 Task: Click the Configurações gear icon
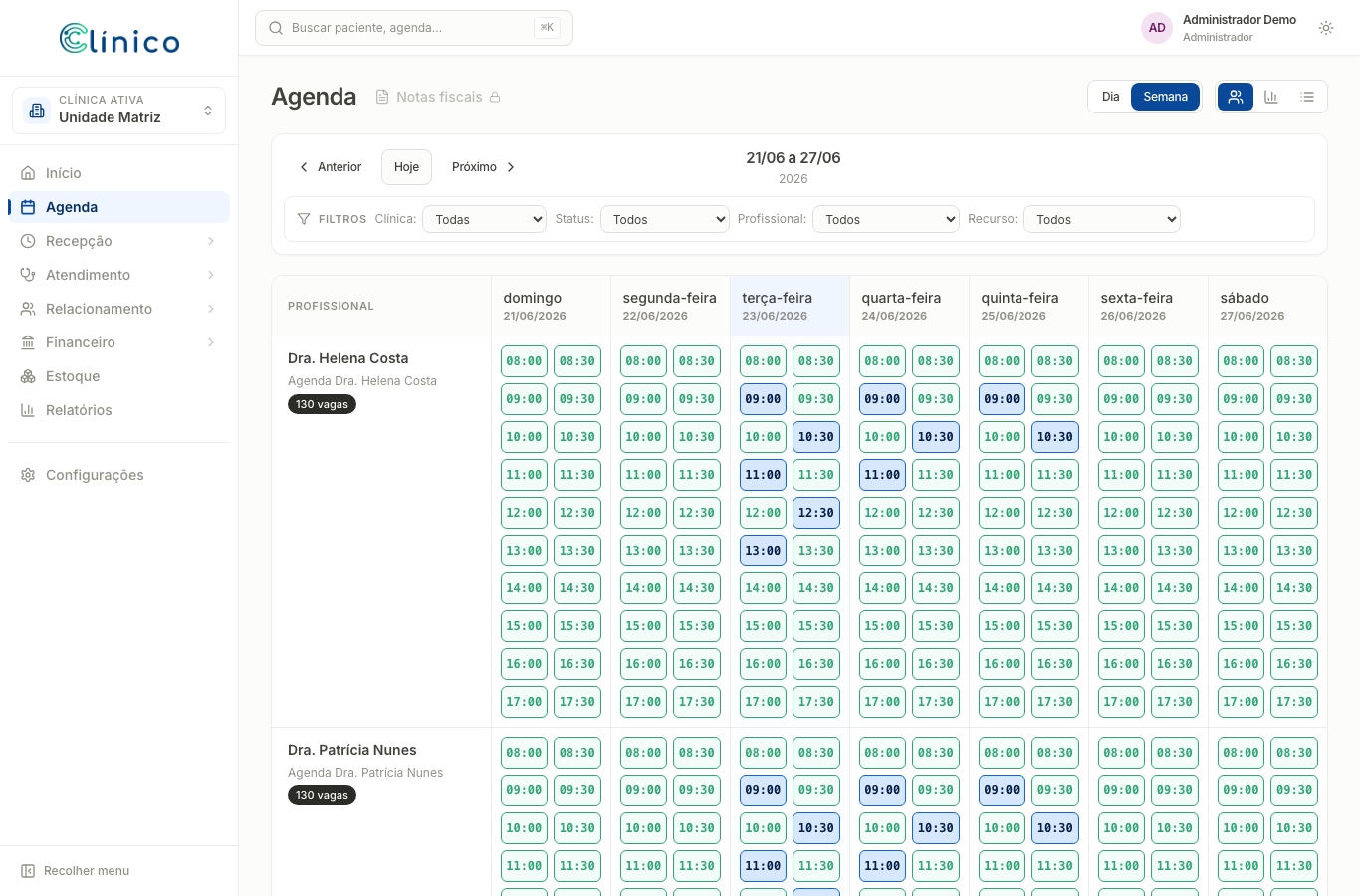click(x=28, y=475)
